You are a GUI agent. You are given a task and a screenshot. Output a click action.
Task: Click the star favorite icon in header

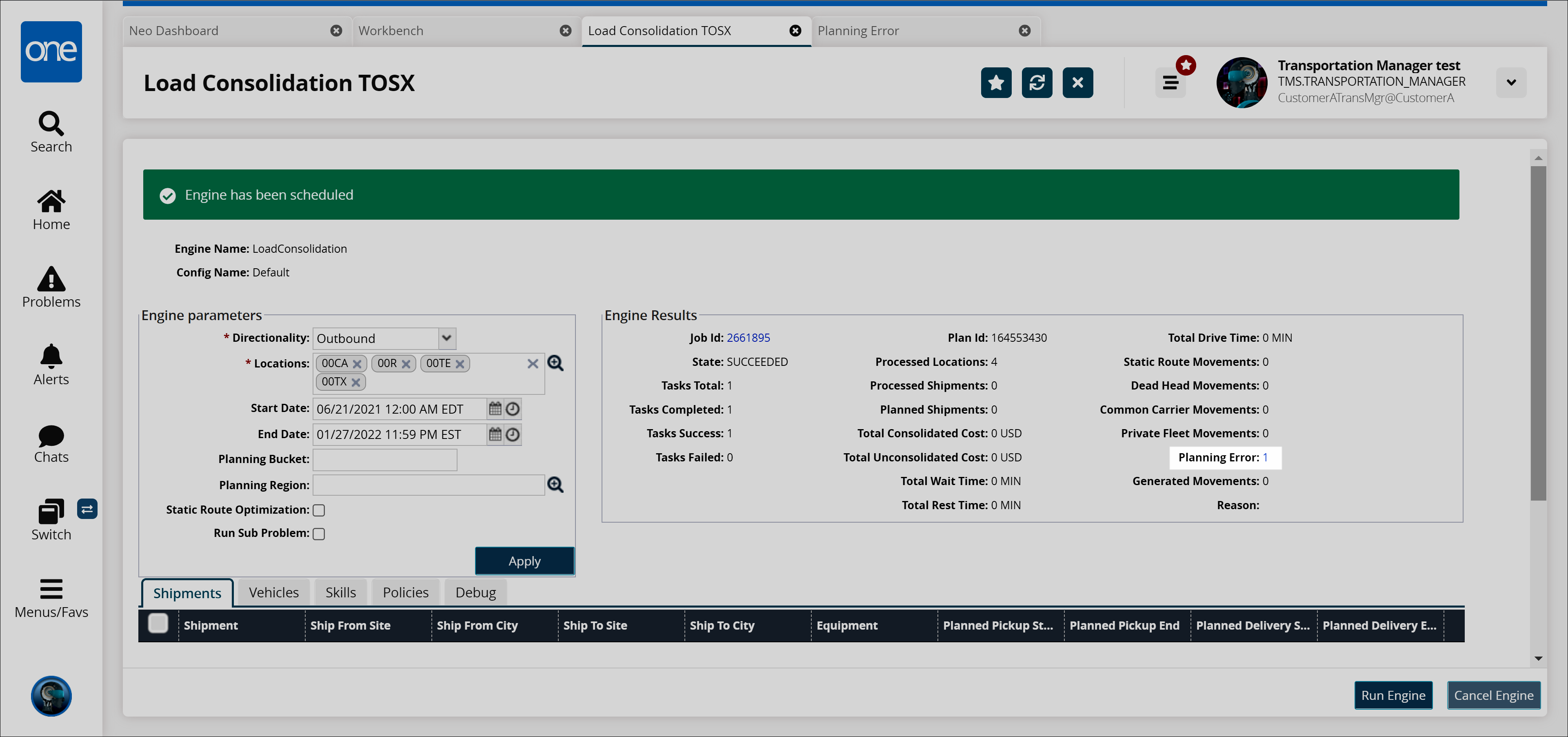[996, 82]
